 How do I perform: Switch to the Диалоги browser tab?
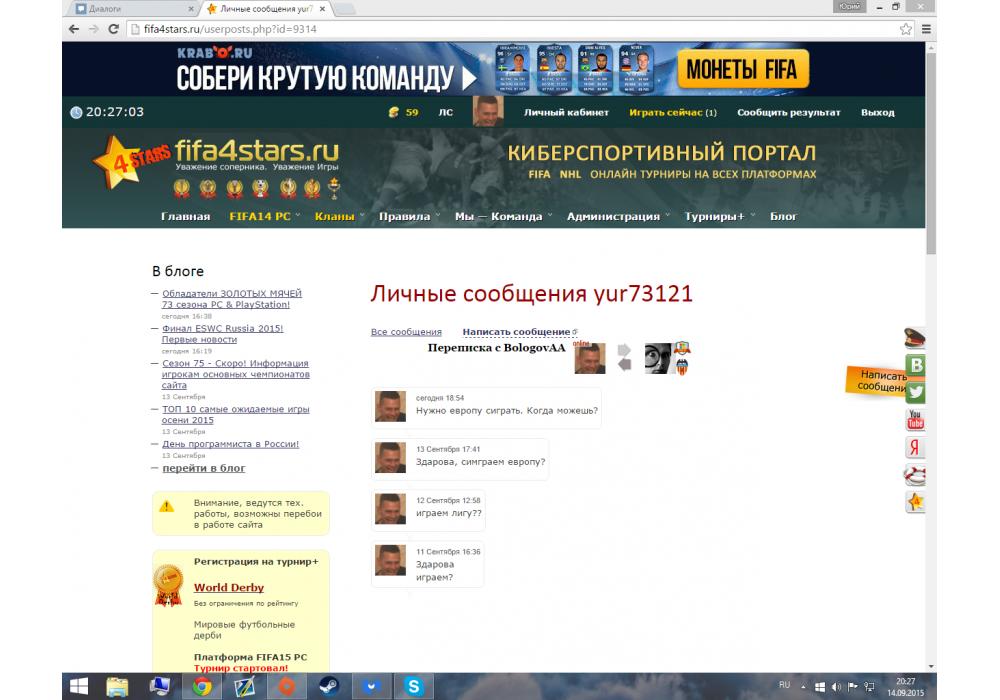coord(134,9)
